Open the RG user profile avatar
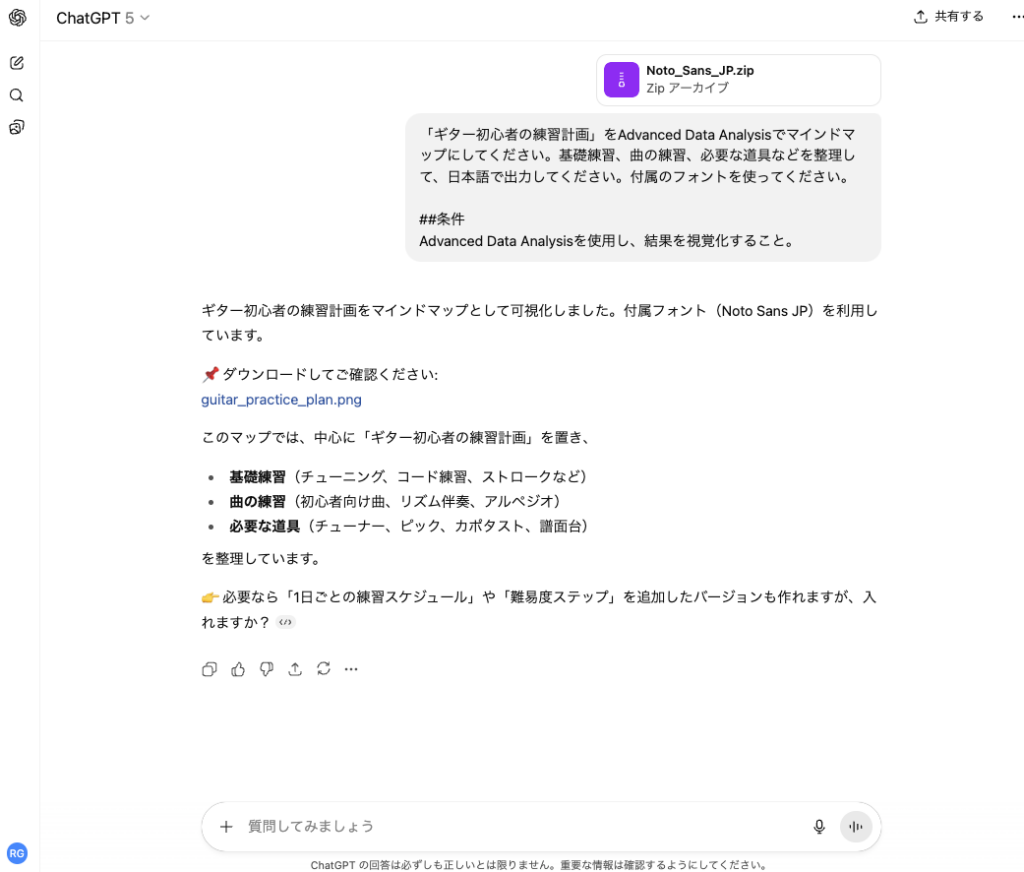The height and width of the screenshot is (872, 1024). coord(17,853)
